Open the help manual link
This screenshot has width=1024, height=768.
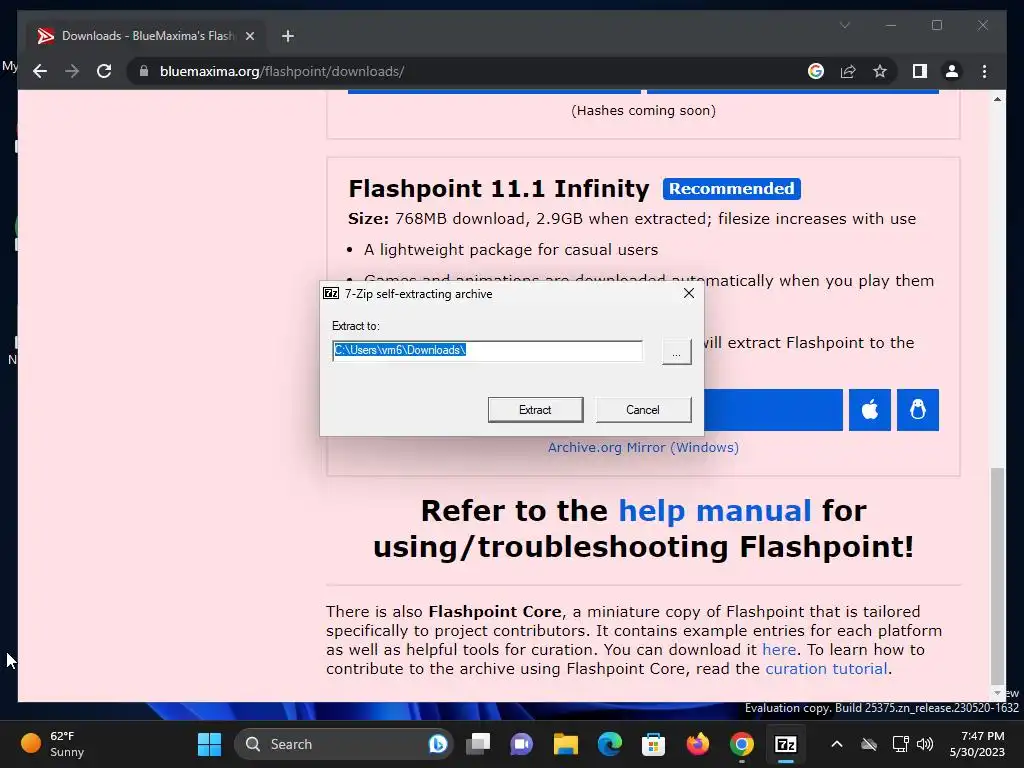pos(714,510)
